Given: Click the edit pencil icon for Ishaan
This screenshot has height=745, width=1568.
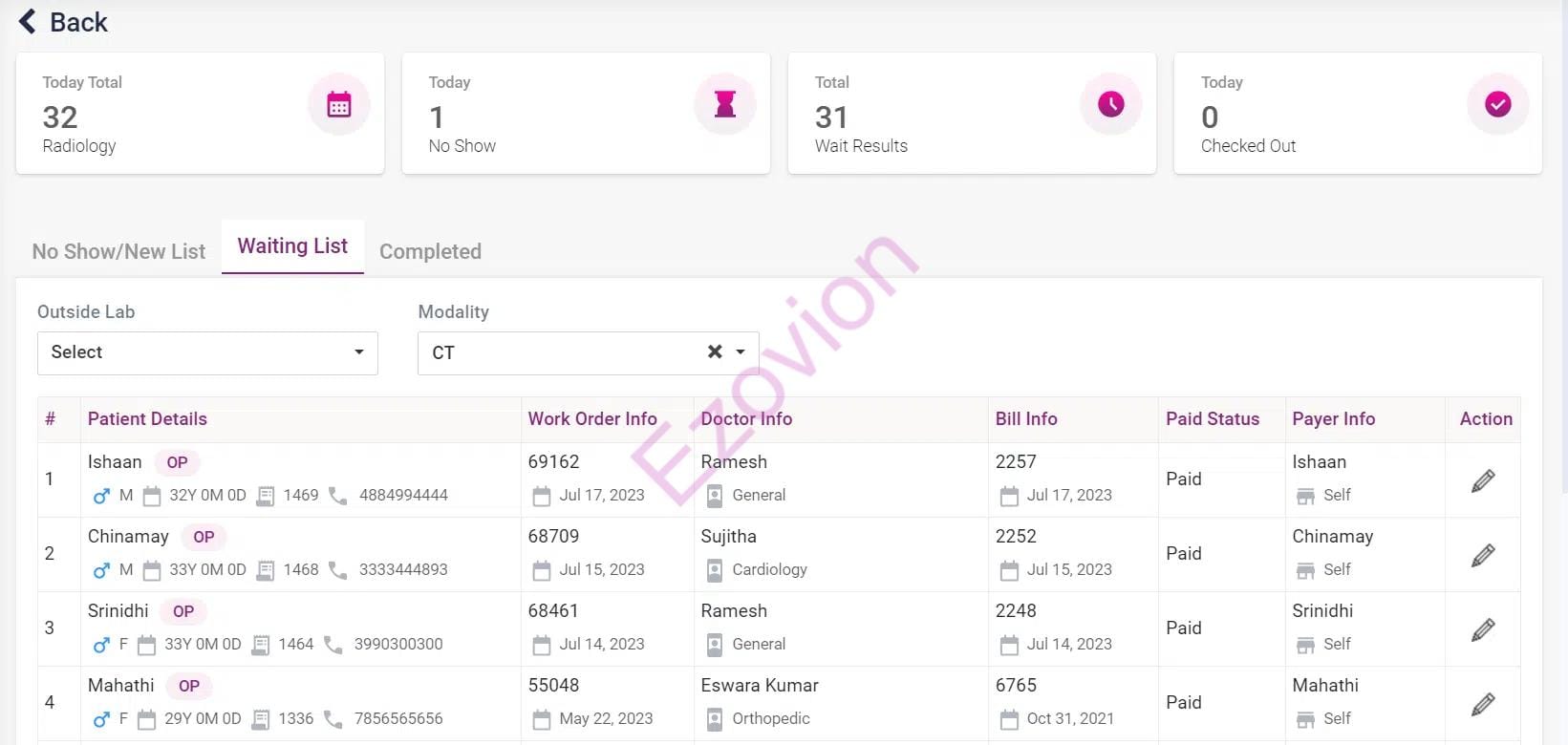Looking at the screenshot, I should (x=1483, y=480).
